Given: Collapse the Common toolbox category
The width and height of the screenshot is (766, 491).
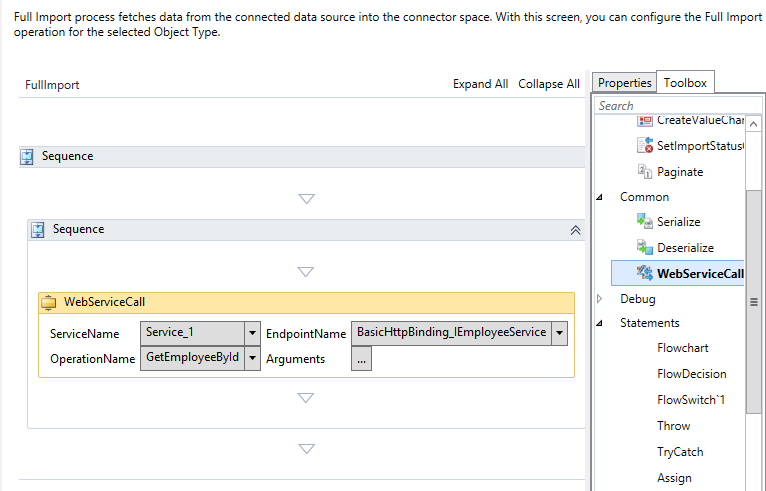Looking at the screenshot, I should tap(600, 197).
